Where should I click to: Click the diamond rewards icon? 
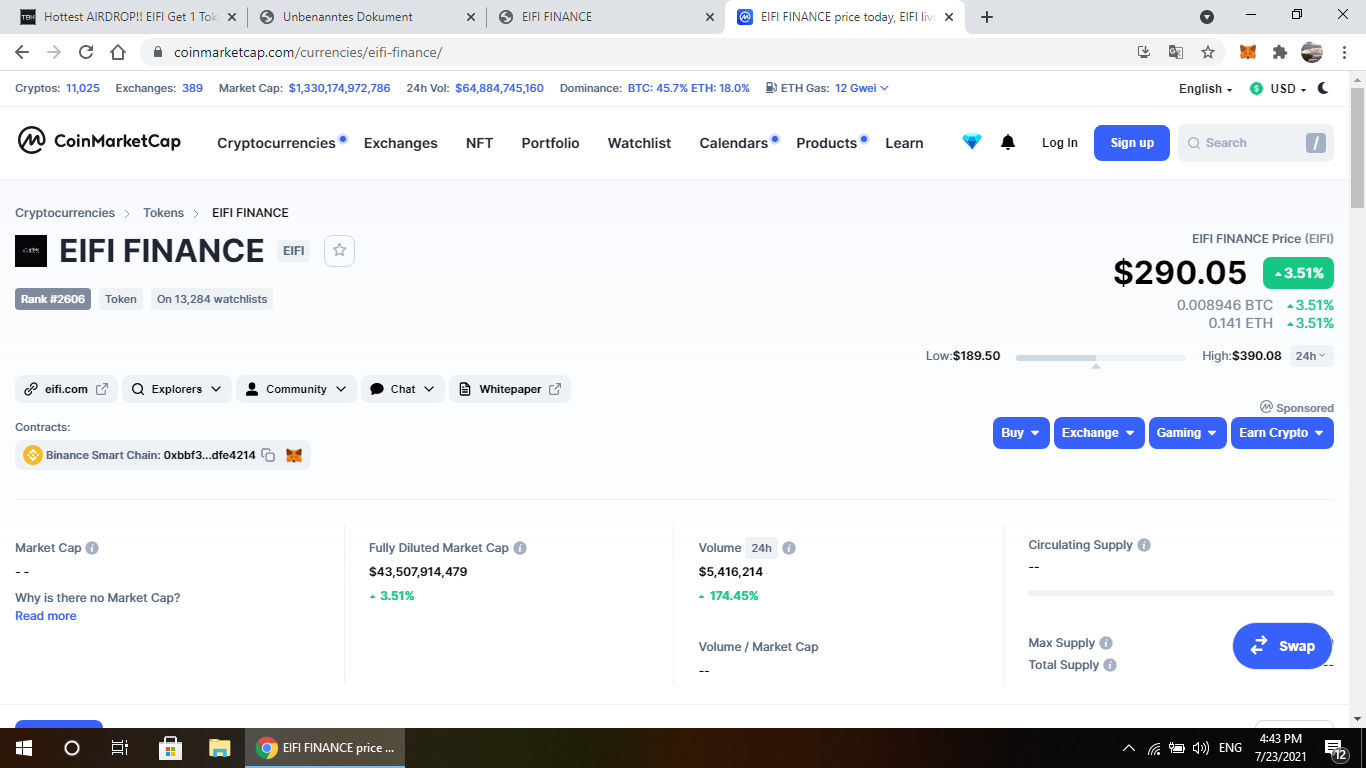(x=972, y=142)
